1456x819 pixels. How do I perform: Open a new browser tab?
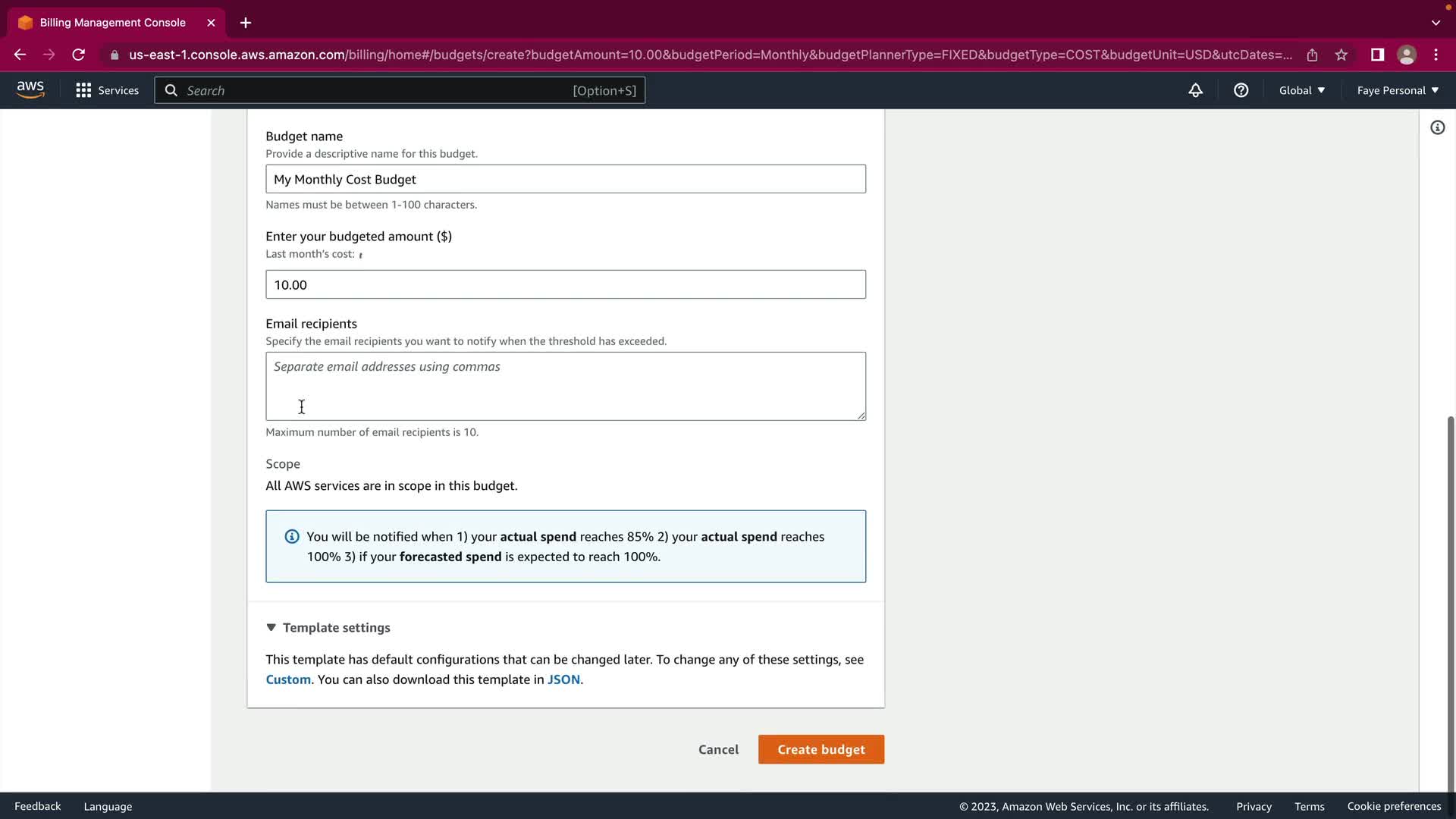pyautogui.click(x=246, y=23)
